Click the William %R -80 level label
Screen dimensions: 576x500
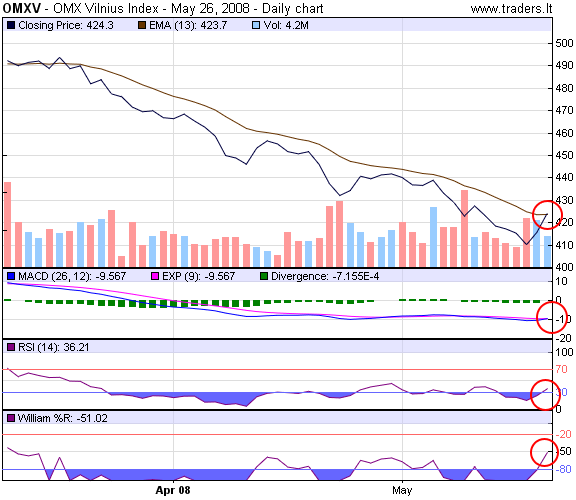[564, 469]
